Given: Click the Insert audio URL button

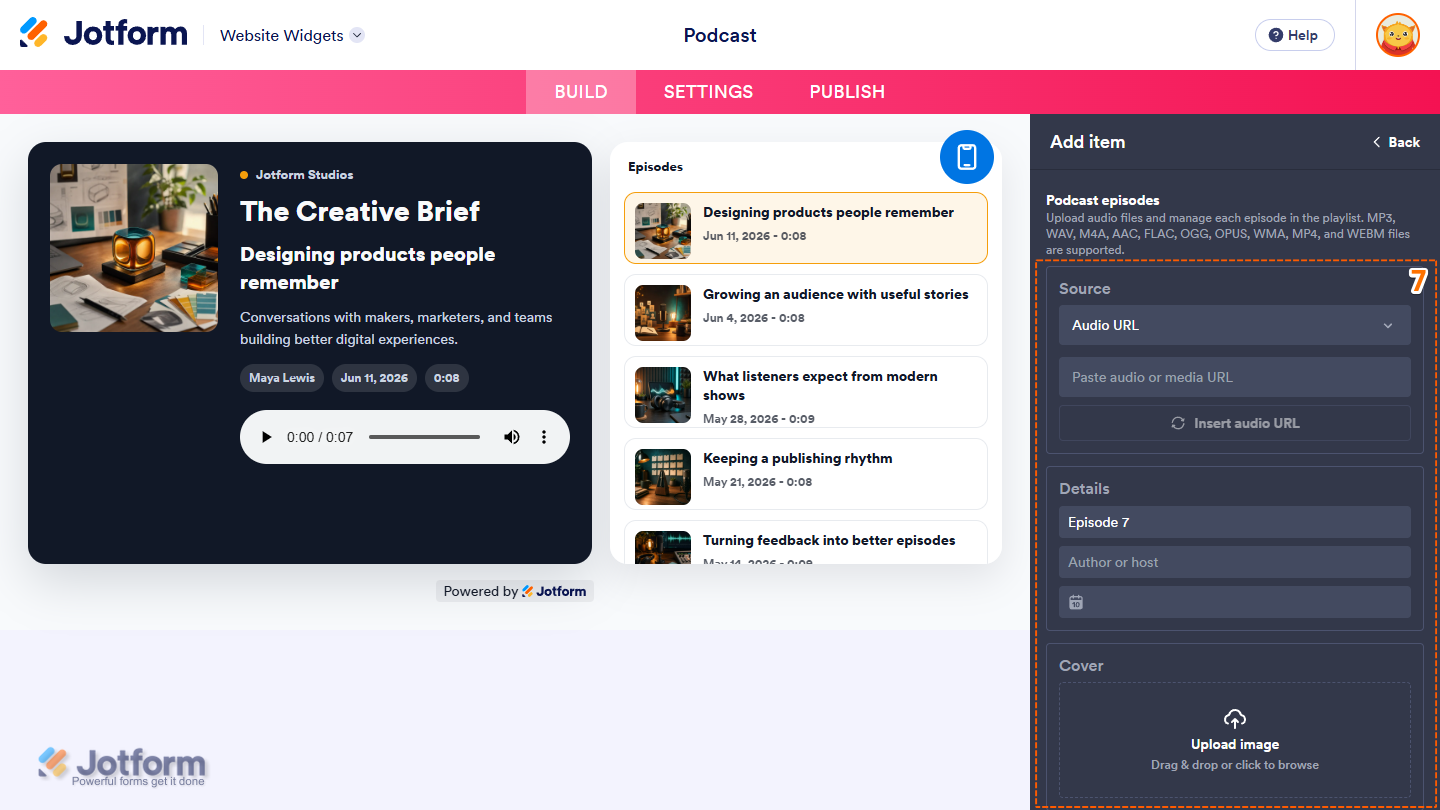Looking at the screenshot, I should coord(1235,423).
